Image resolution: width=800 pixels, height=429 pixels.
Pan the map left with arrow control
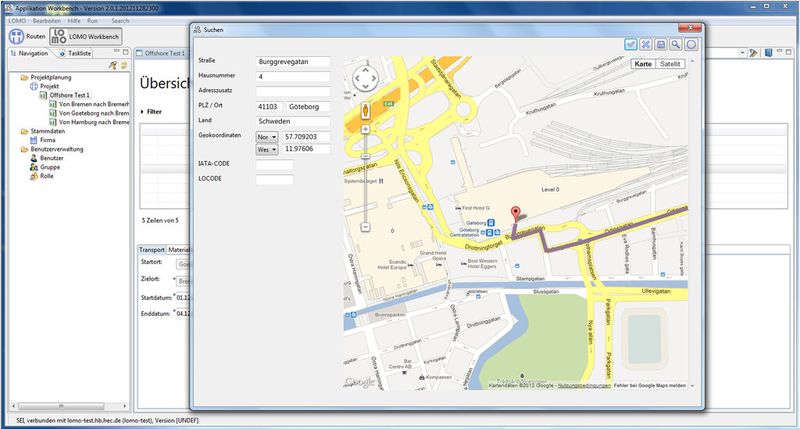pos(357,79)
